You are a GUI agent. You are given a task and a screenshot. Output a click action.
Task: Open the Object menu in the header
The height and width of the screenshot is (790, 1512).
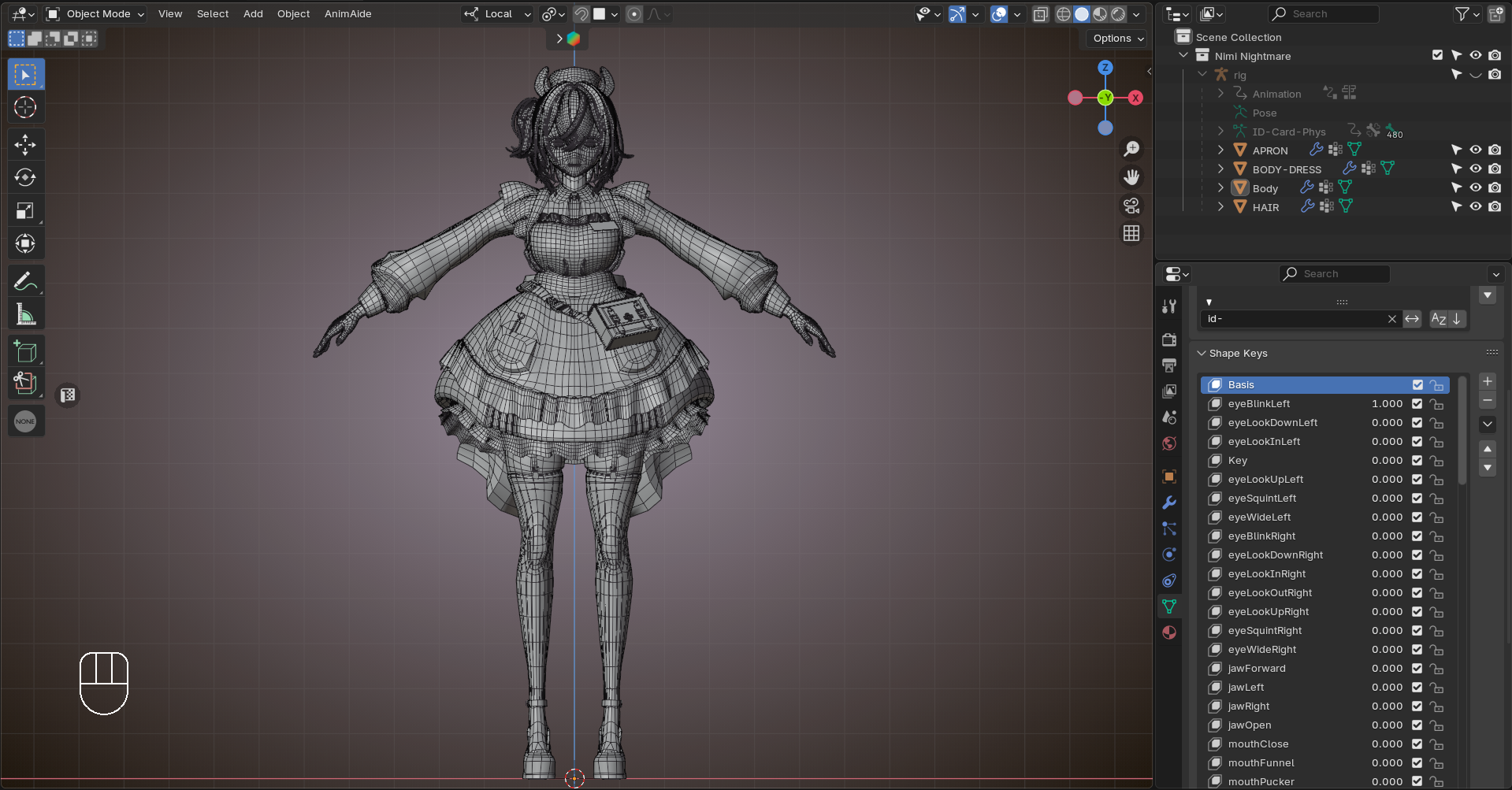[293, 13]
